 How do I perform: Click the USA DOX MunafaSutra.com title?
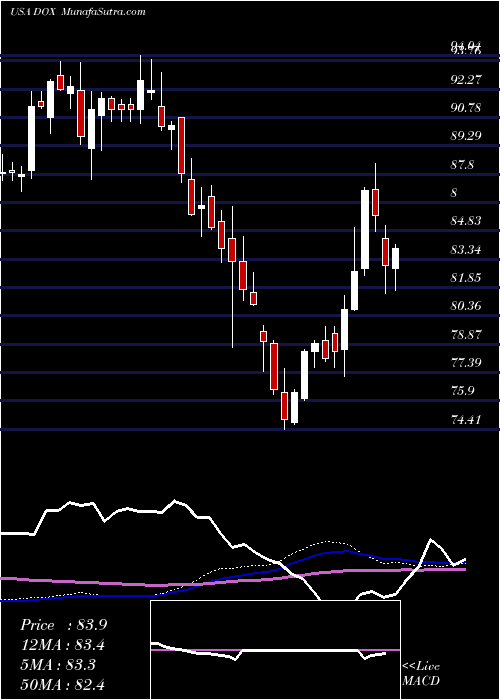coord(78,11)
